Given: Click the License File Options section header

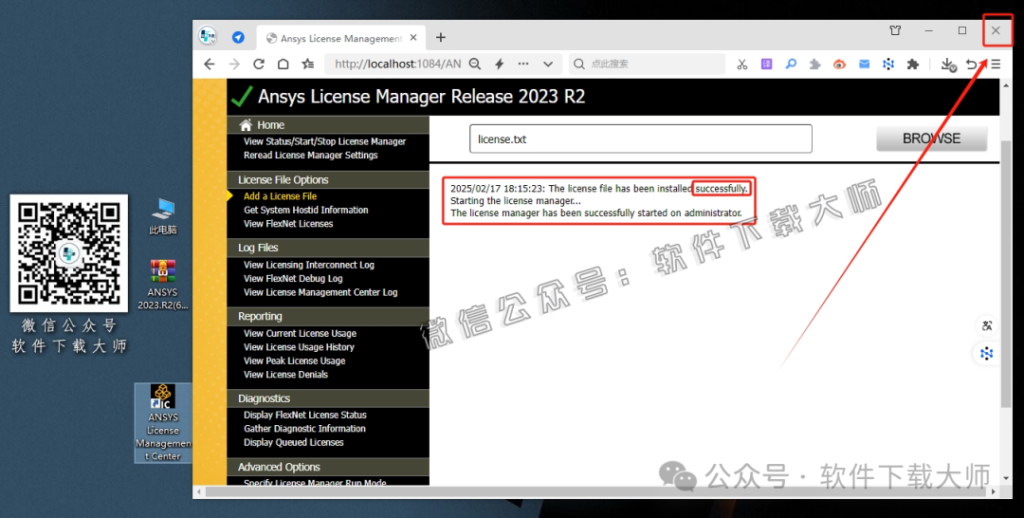Looking at the screenshot, I should [328, 180].
